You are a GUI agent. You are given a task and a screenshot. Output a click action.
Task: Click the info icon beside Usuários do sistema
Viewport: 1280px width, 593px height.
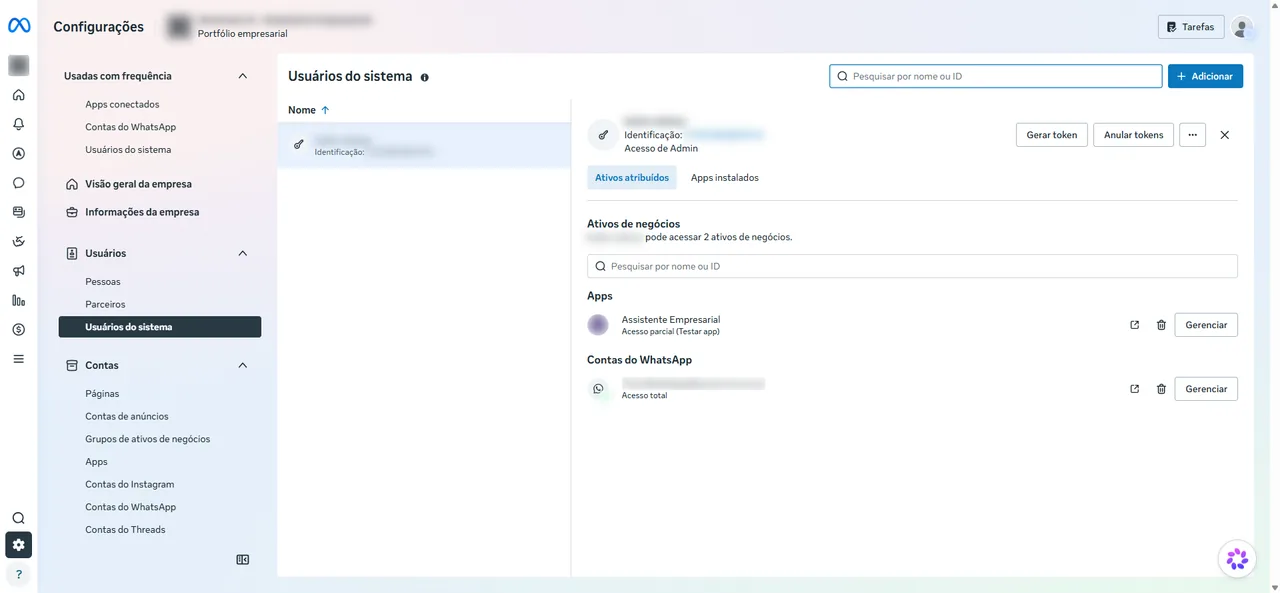(x=425, y=77)
